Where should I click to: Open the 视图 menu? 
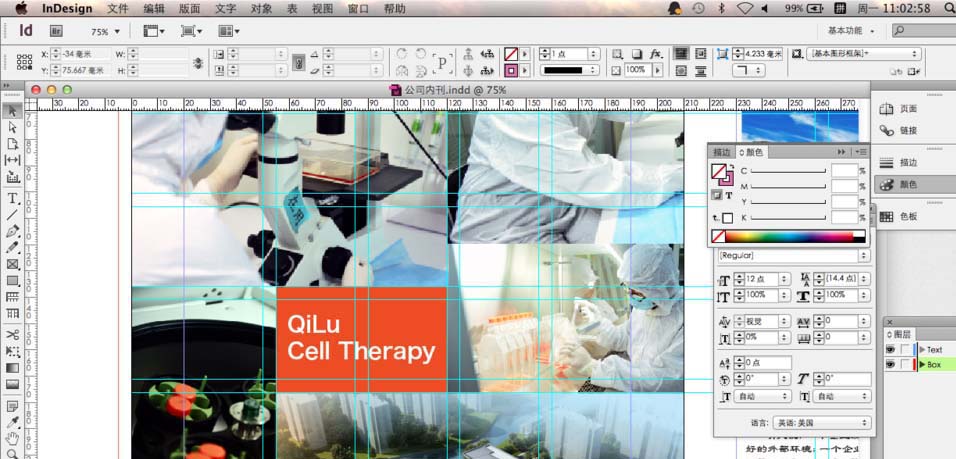point(323,9)
